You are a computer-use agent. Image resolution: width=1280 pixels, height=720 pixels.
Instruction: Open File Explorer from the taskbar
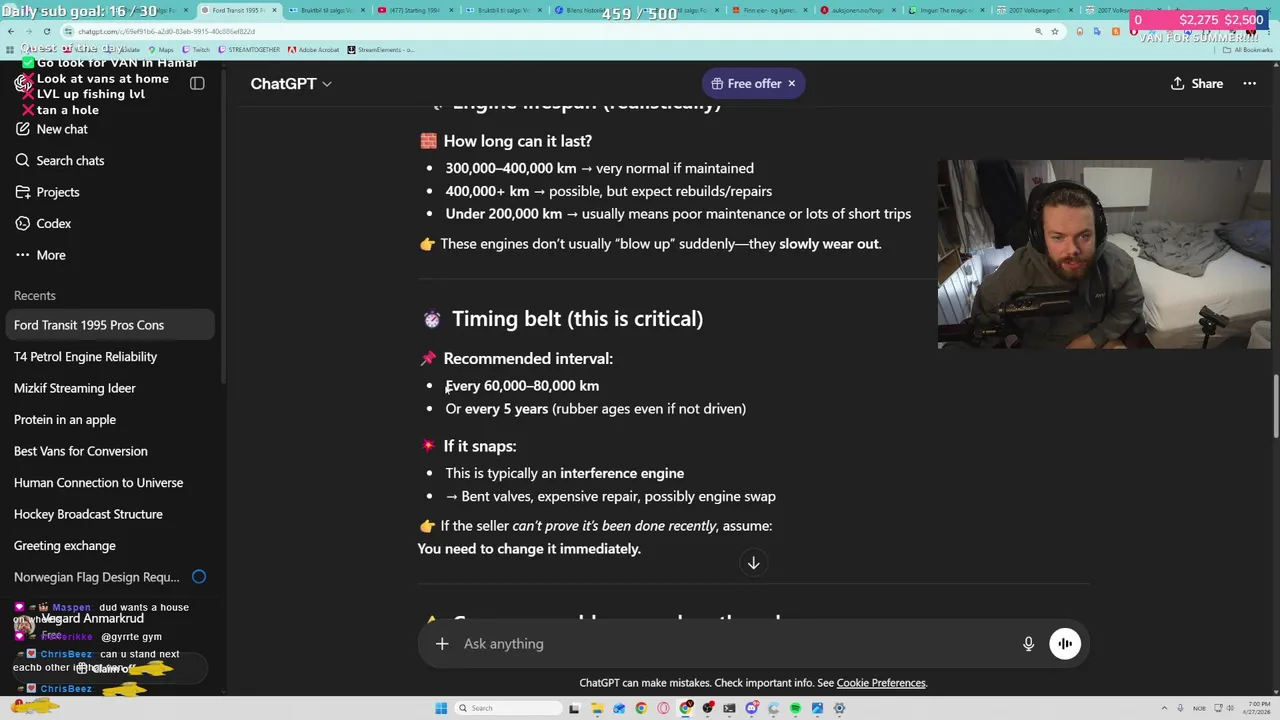coord(597,708)
